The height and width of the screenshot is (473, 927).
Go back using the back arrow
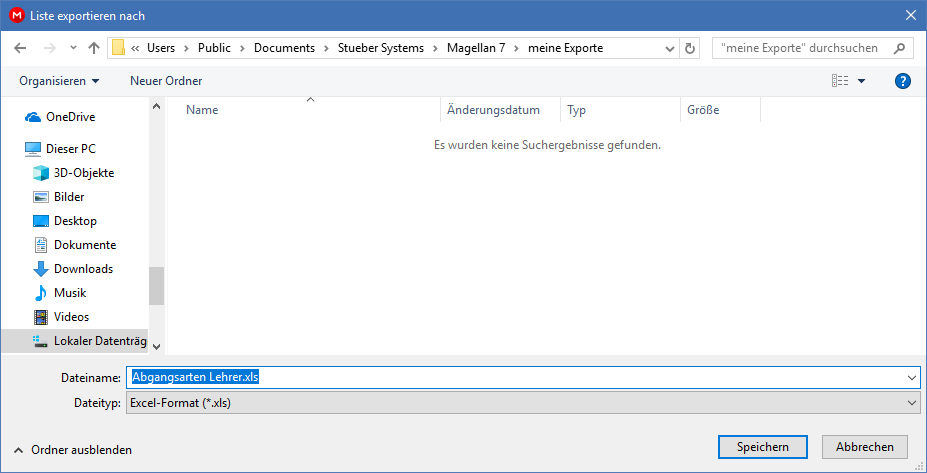[20, 48]
